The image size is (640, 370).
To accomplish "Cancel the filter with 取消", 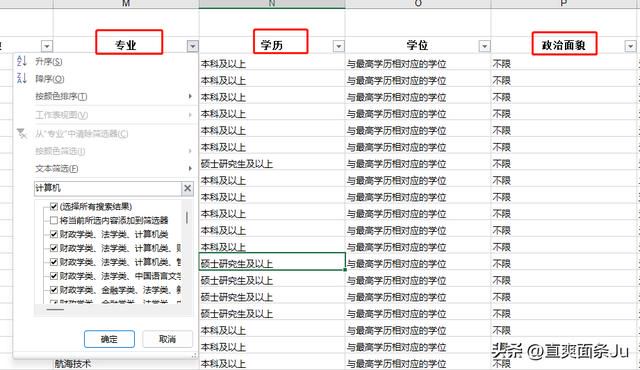I will click(x=167, y=339).
